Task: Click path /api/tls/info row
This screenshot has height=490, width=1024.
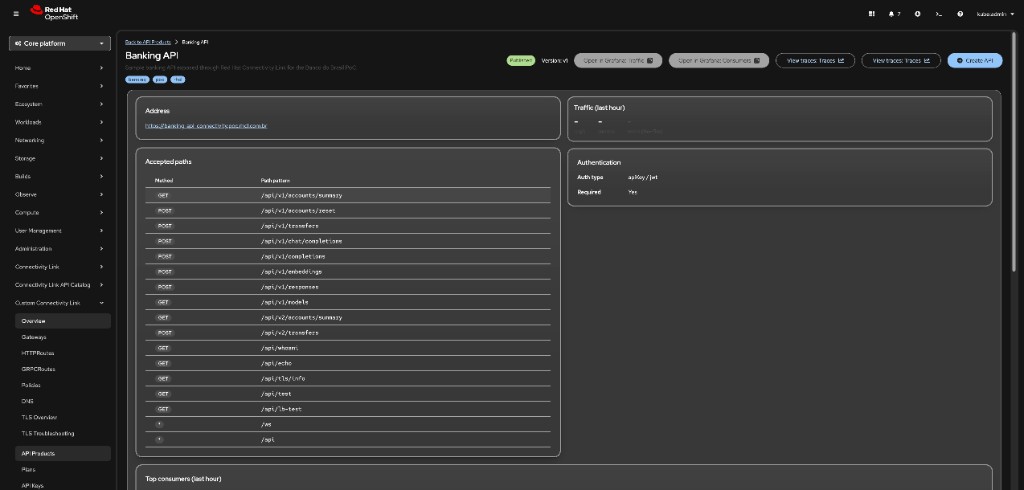Action: coord(347,379)
